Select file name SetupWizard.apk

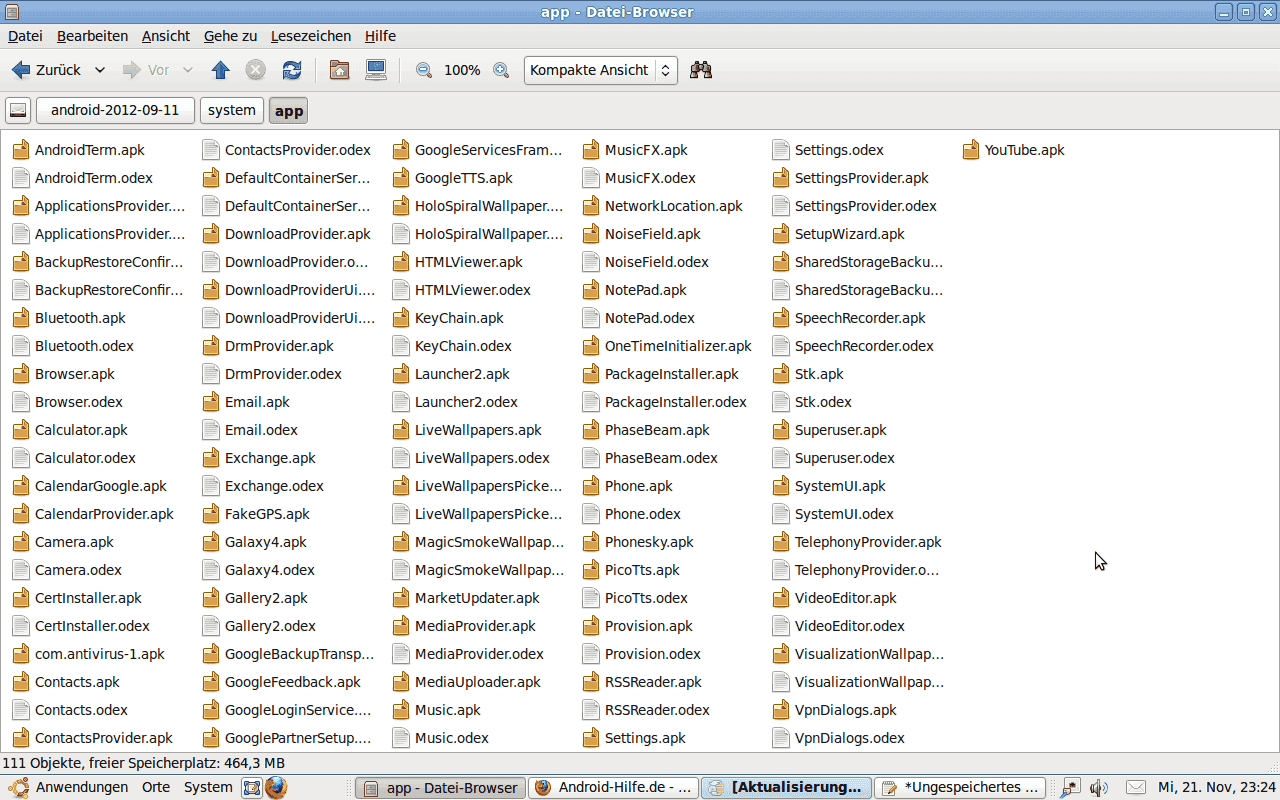point(850,234)
